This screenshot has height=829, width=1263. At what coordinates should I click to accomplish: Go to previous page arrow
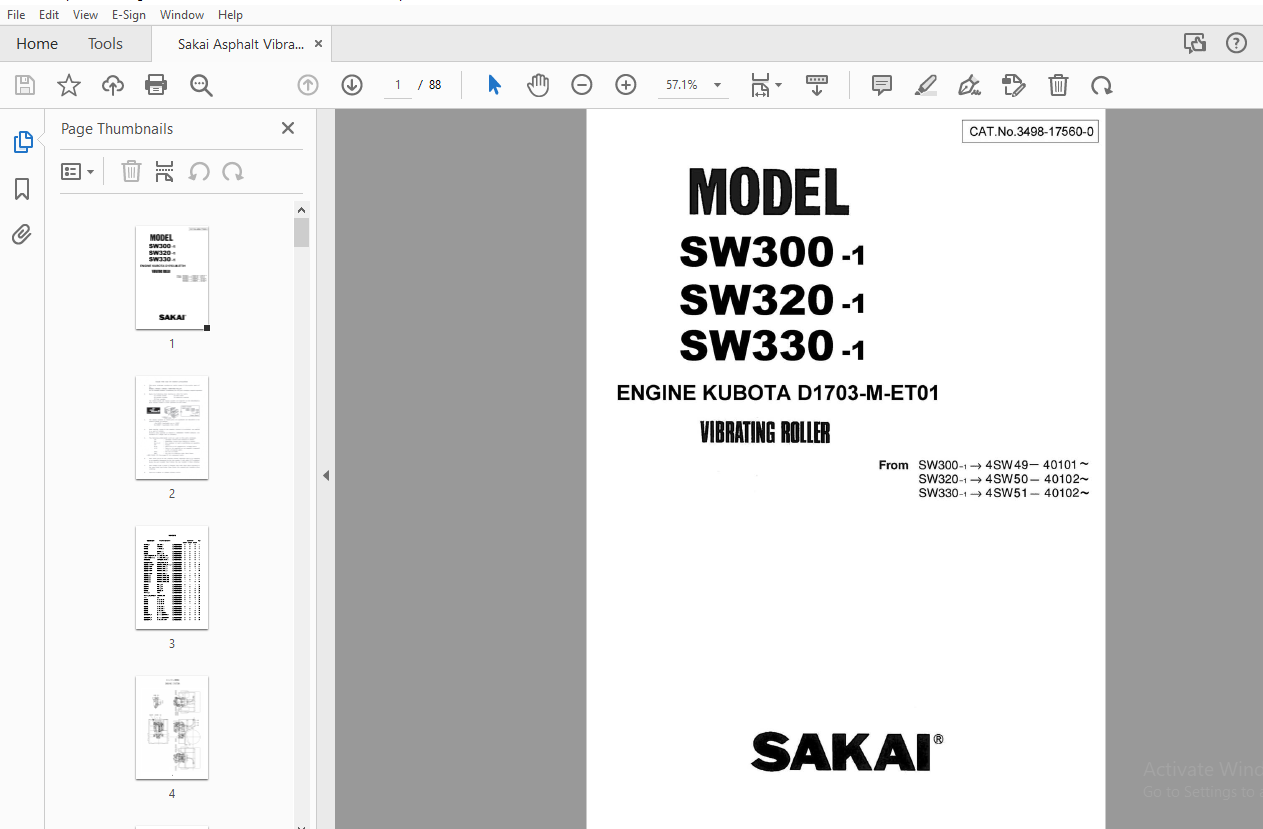point(308,85)
